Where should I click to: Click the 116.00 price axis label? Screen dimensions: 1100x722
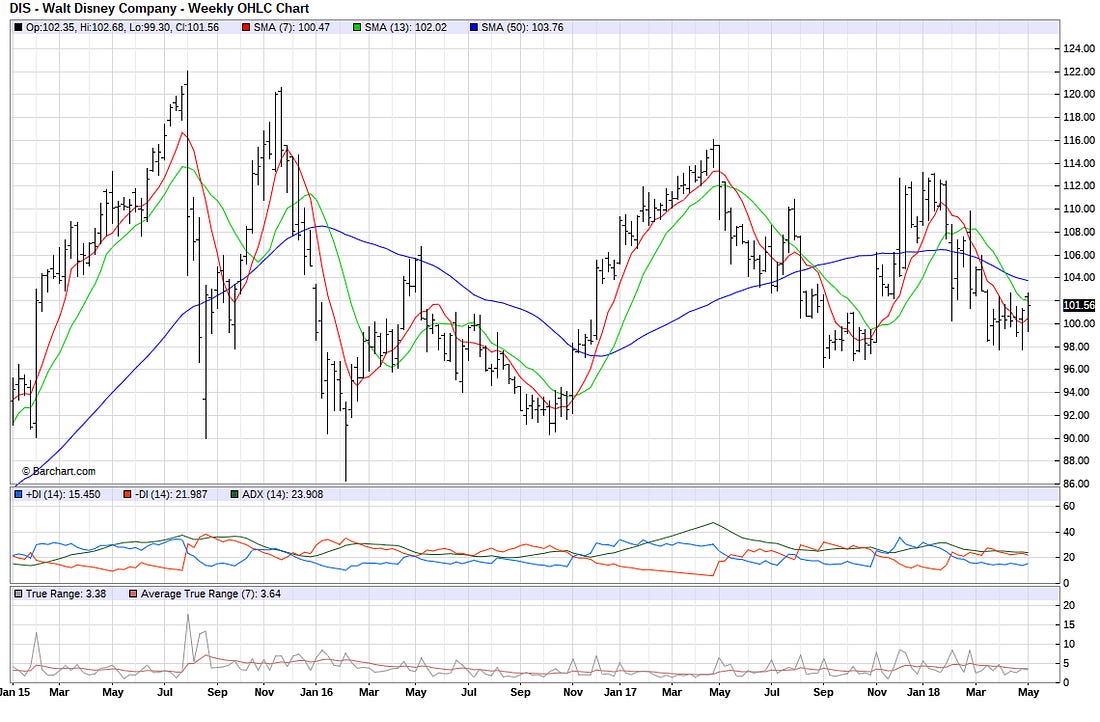(x=1079, y=140)
